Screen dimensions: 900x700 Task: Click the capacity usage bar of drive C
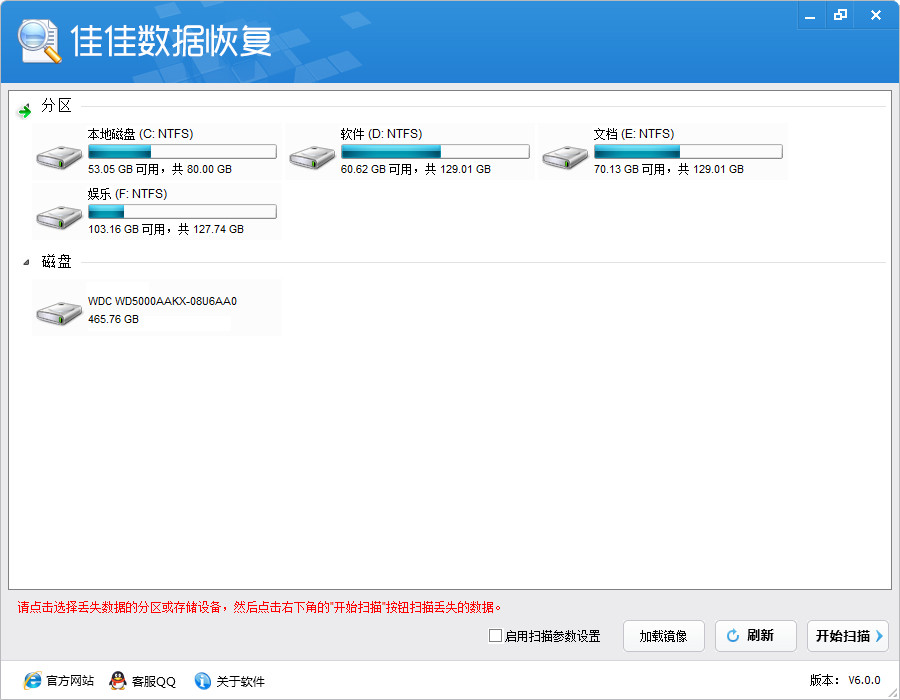click(x=182, y=150)
